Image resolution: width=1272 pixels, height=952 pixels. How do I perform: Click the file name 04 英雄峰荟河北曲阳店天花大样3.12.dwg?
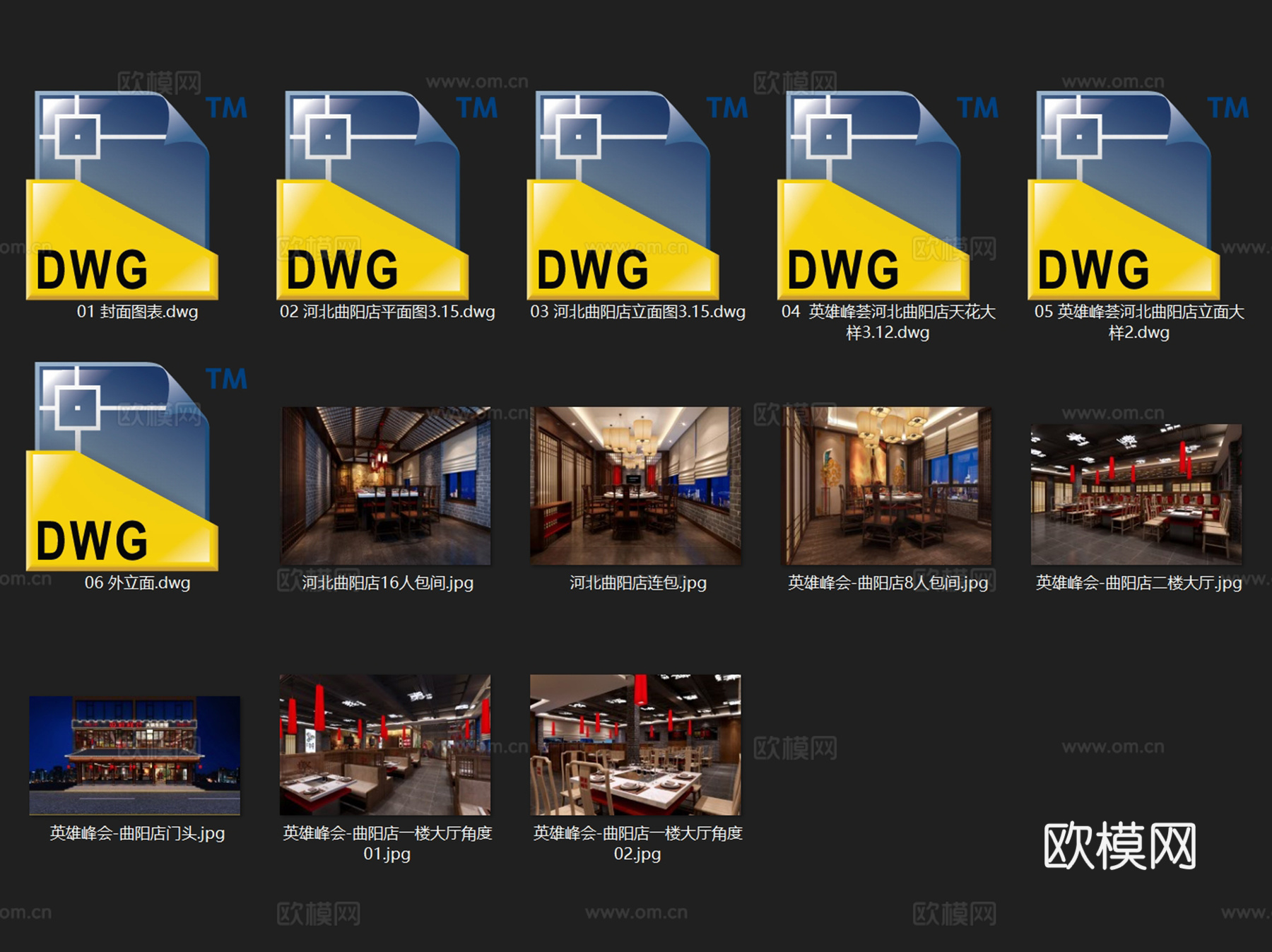click(888, 322)
